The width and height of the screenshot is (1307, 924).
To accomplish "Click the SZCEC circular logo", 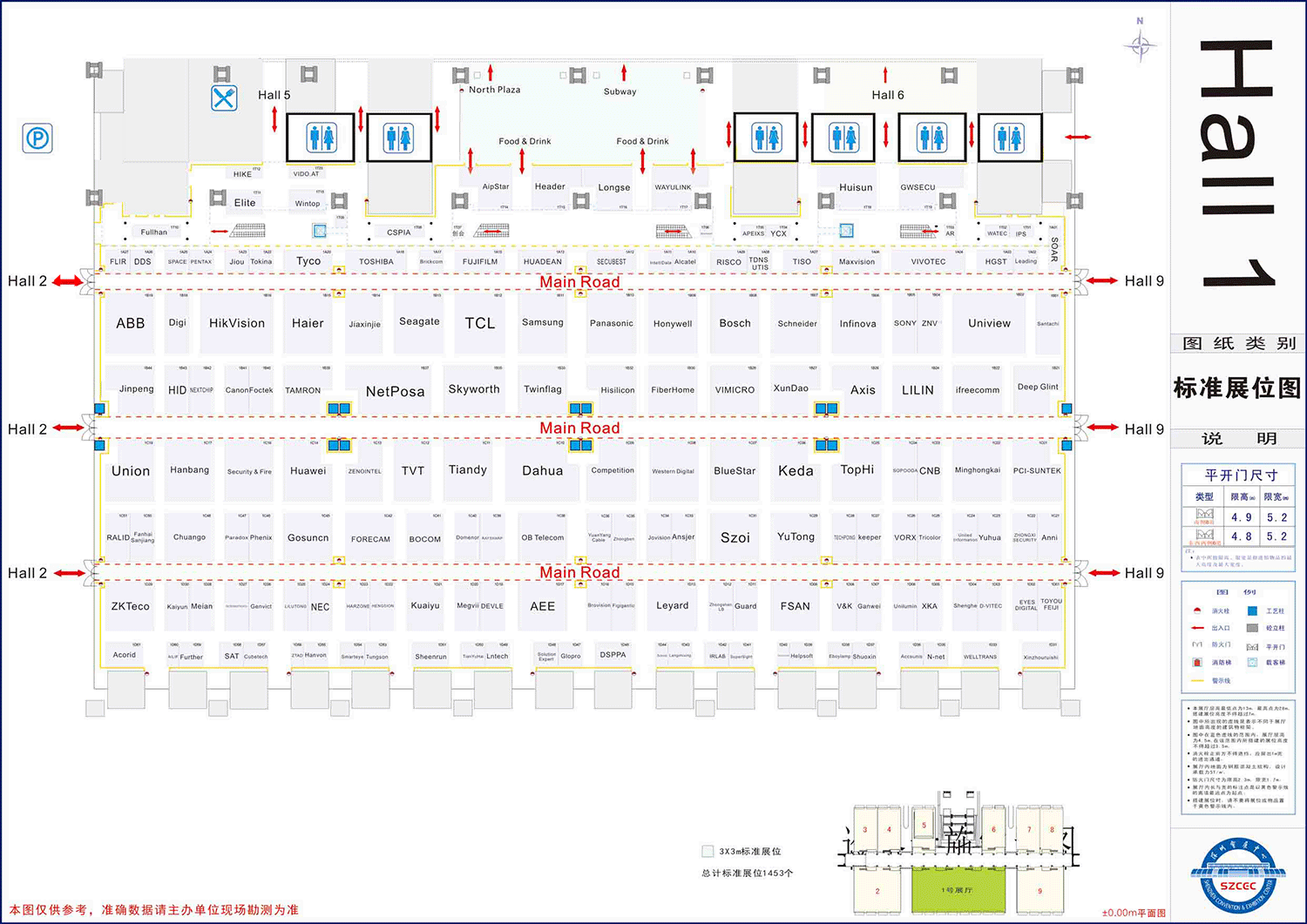I will tap(1237, 875).
